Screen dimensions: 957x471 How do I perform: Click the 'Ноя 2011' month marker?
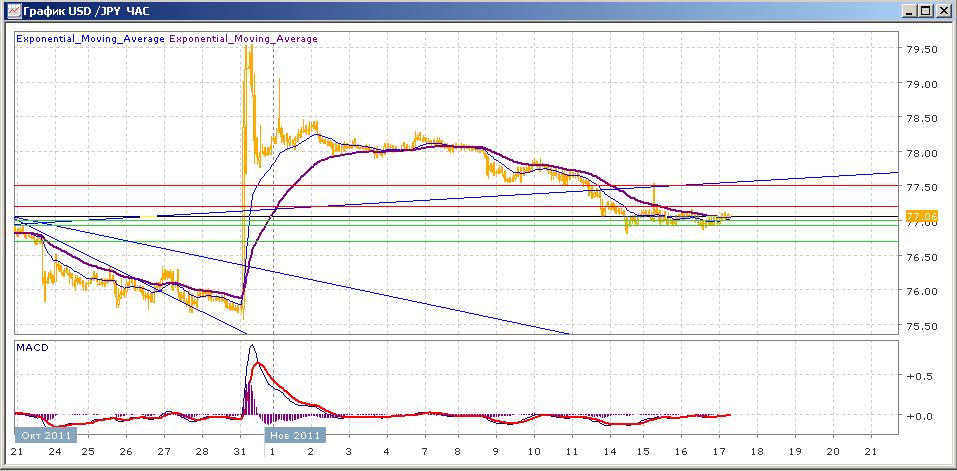click(294, 435)
